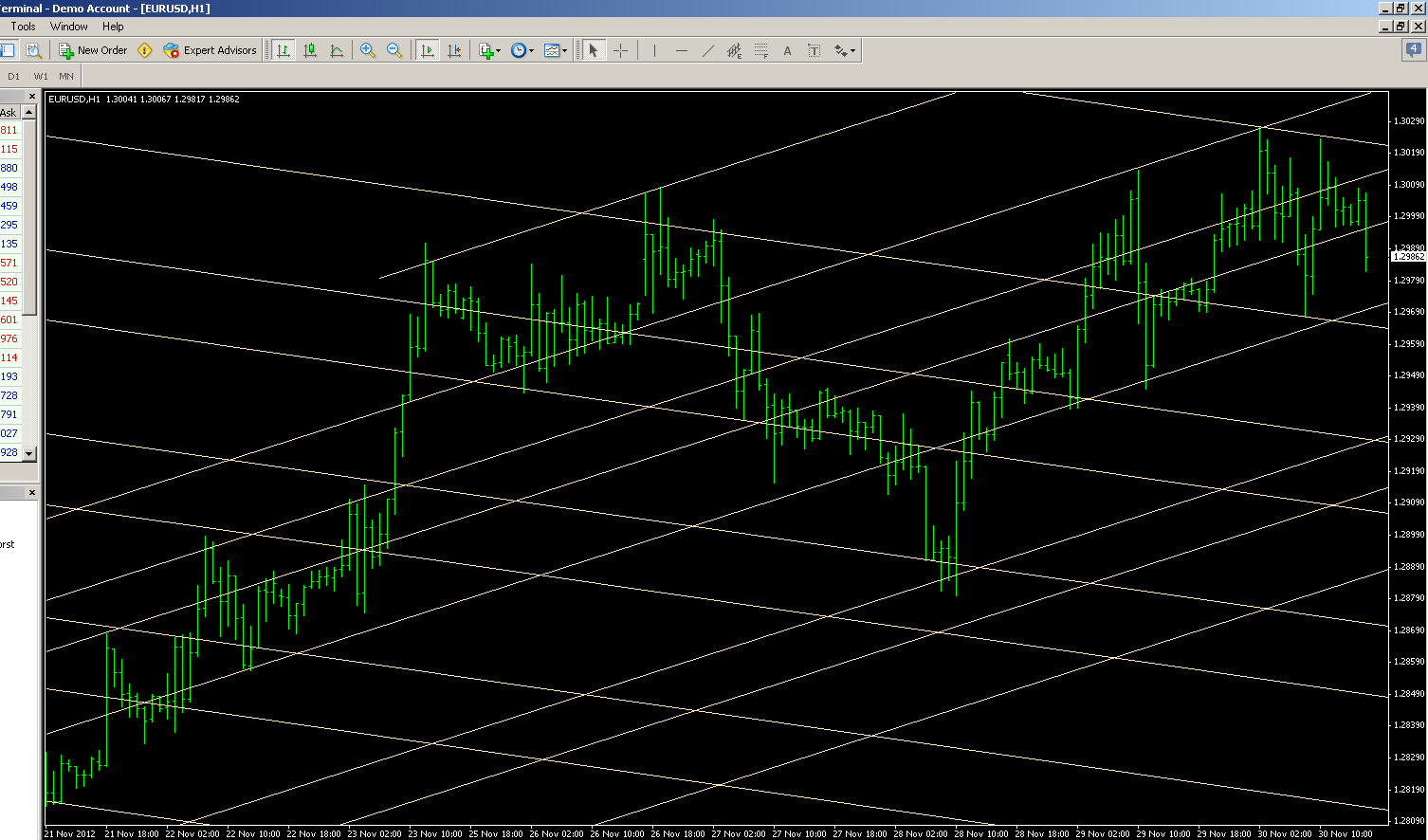Toggle chart shift from right border
The width and height of the screenshot is (1428, 840).
click(455, 50)
